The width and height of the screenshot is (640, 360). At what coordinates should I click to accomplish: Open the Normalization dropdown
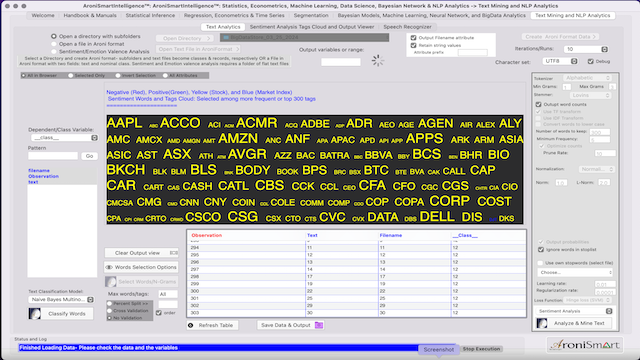point(596,169)
